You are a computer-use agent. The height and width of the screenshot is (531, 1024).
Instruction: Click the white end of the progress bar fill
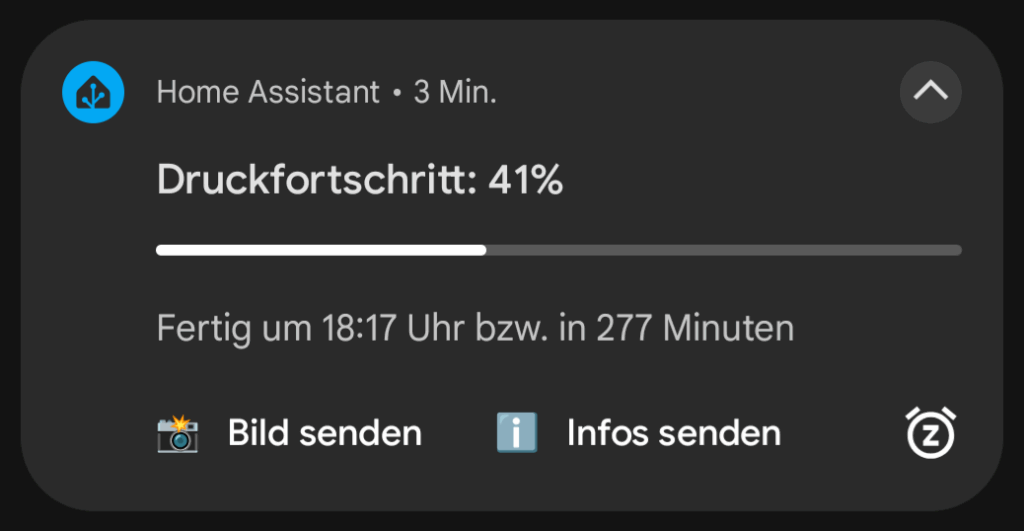(x=482, y=250)
